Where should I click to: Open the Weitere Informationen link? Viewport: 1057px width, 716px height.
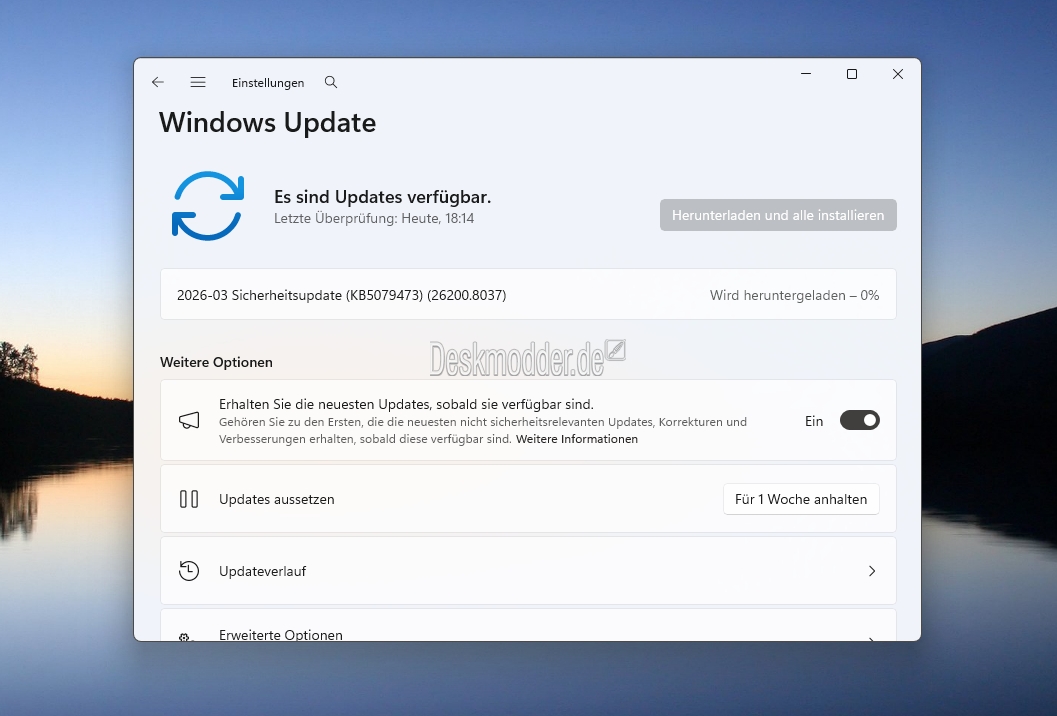(576, 439)
